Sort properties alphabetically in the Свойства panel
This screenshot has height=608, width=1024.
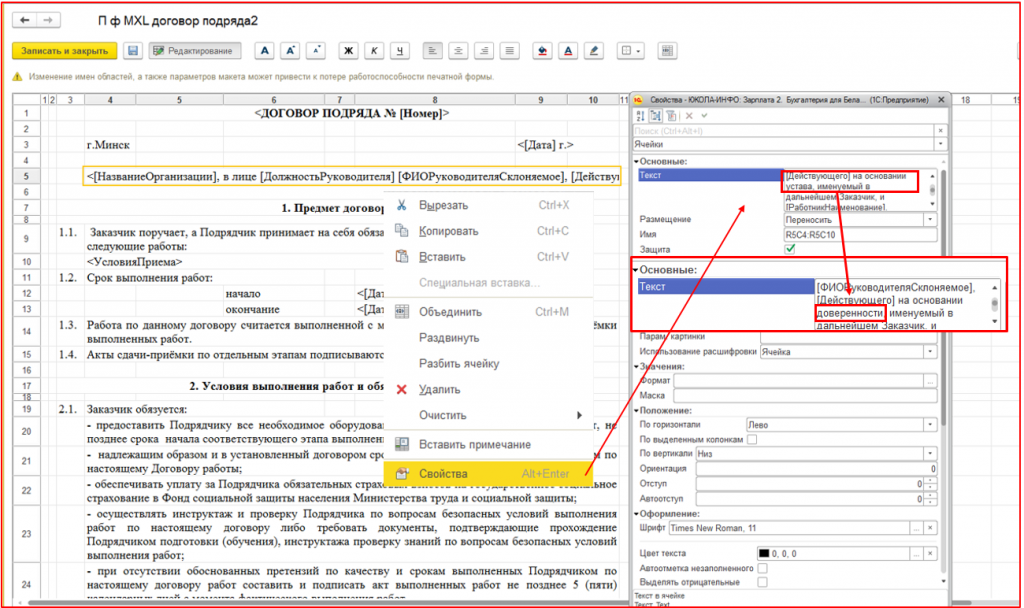640,116
